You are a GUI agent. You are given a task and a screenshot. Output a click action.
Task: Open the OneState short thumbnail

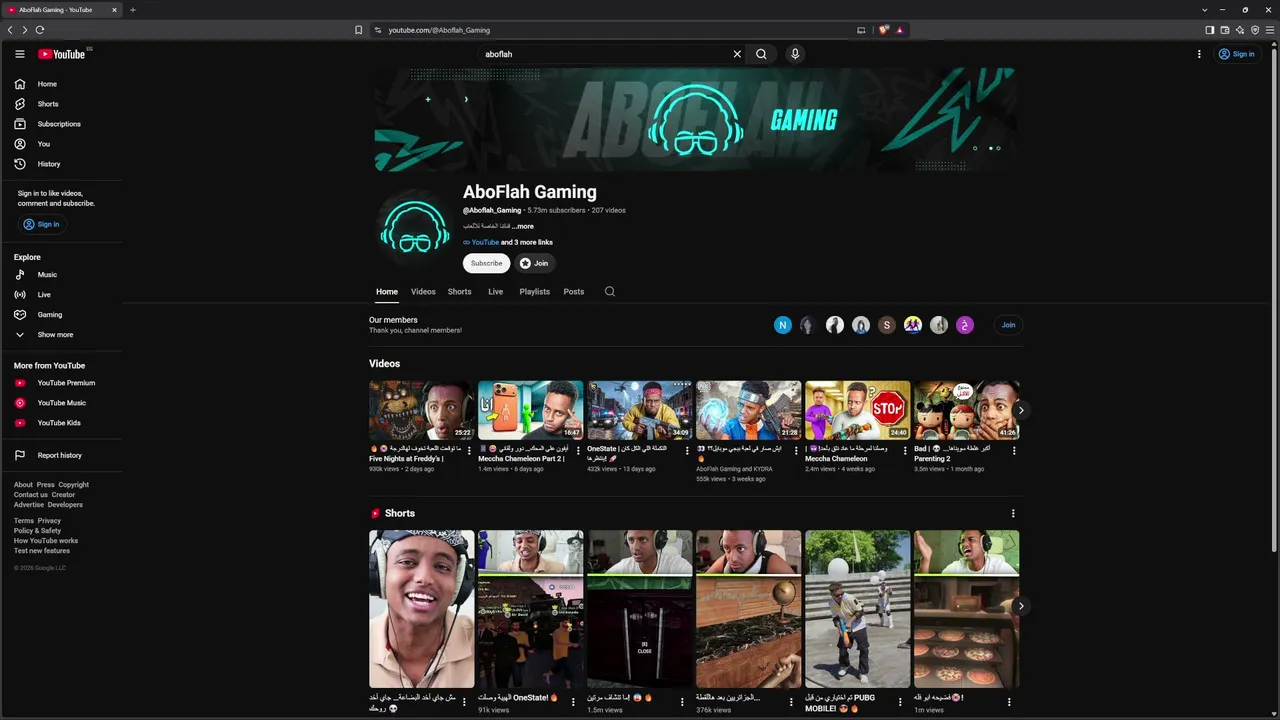[x=531, y=609]
